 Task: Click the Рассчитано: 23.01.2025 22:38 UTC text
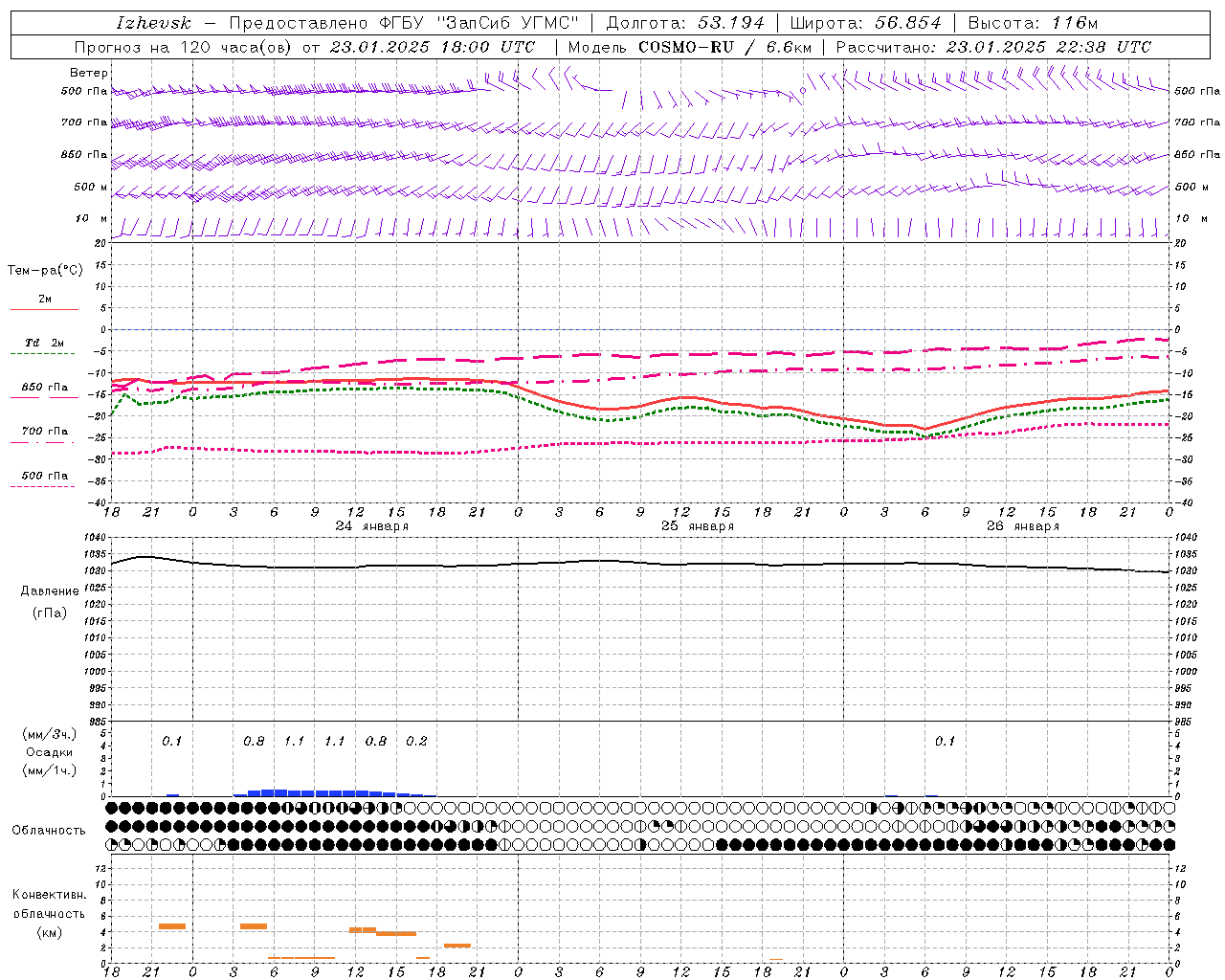993,47
